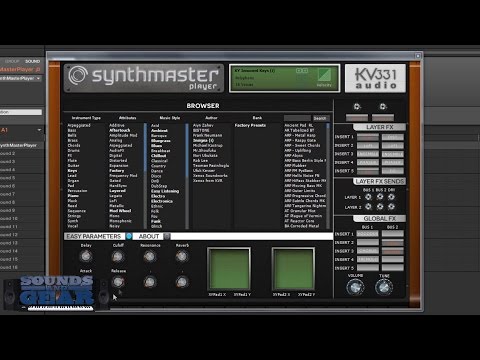The image size is (480, 360).
Task: Open Layer FX Insert 2 left slot
Action: pos(368,146)
